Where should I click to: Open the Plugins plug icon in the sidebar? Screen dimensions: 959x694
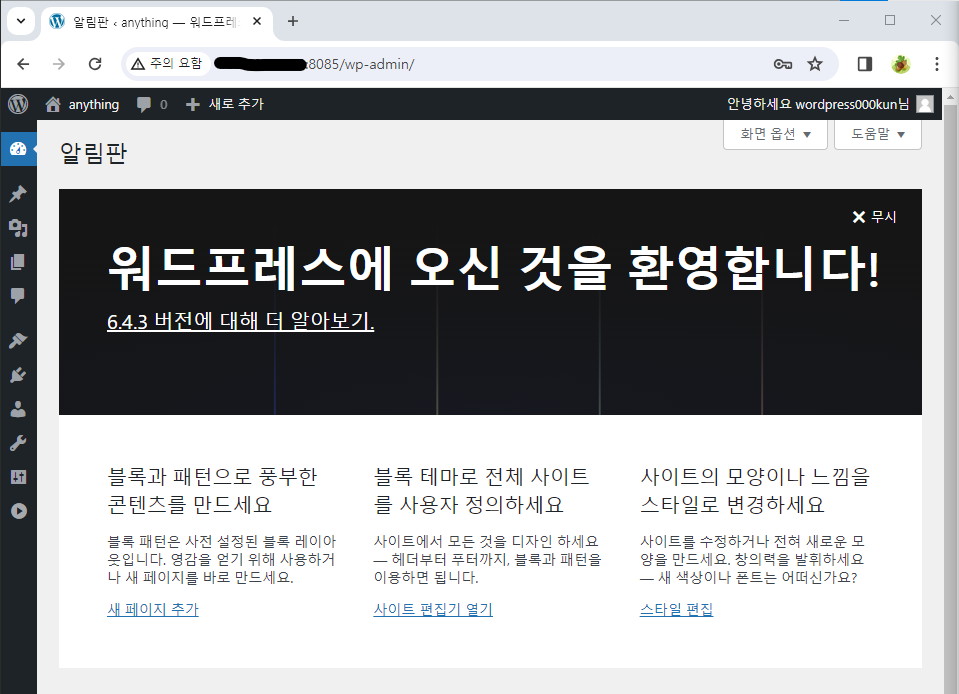[18, 375]
